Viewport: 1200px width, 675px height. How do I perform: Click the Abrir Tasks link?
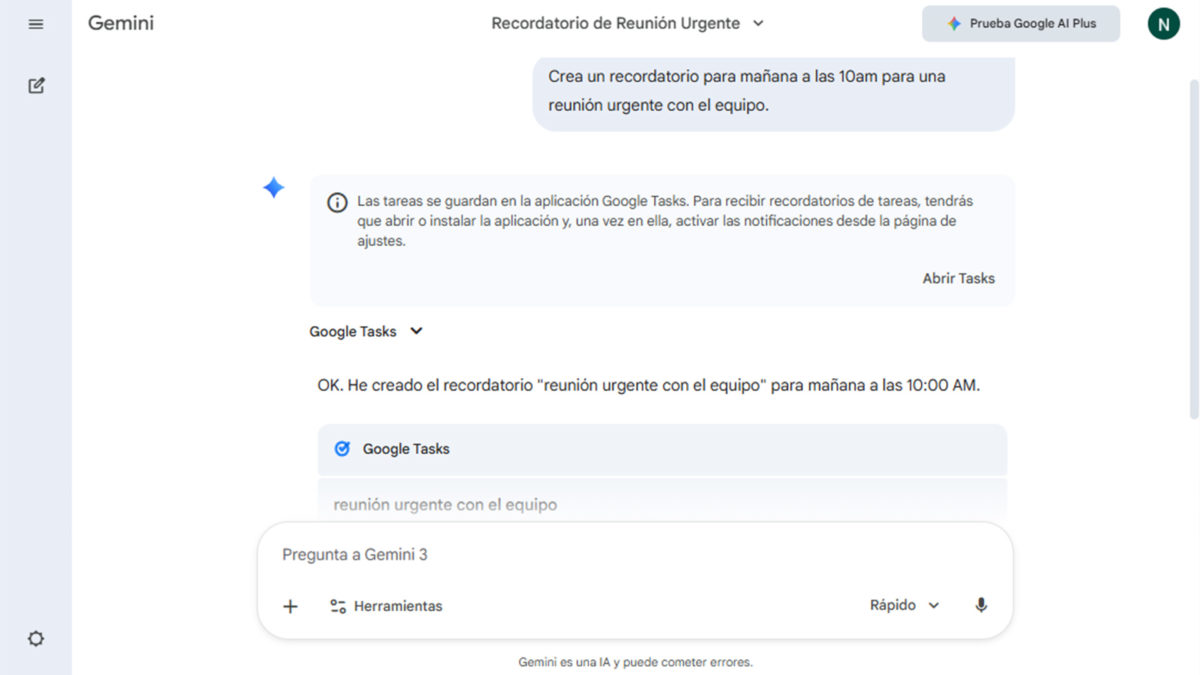coord(958,278)
